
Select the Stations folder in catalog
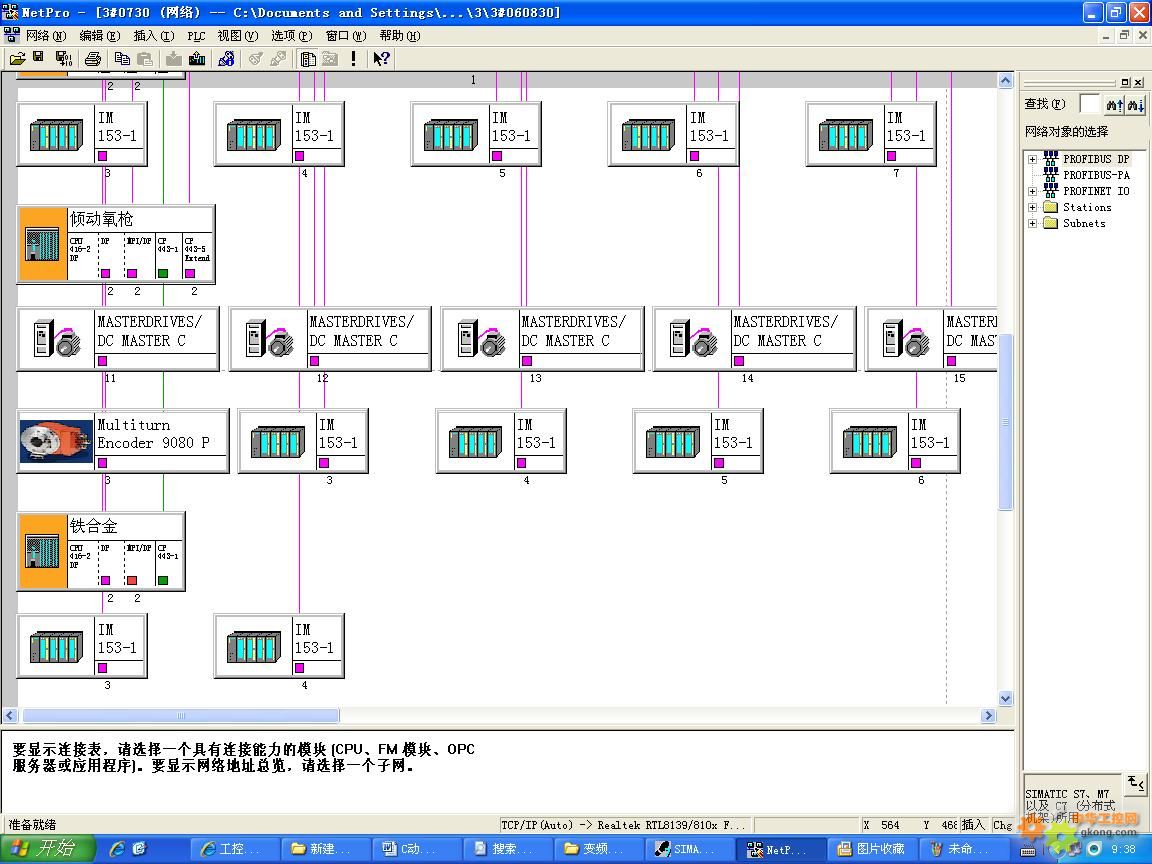point(1087,208)
